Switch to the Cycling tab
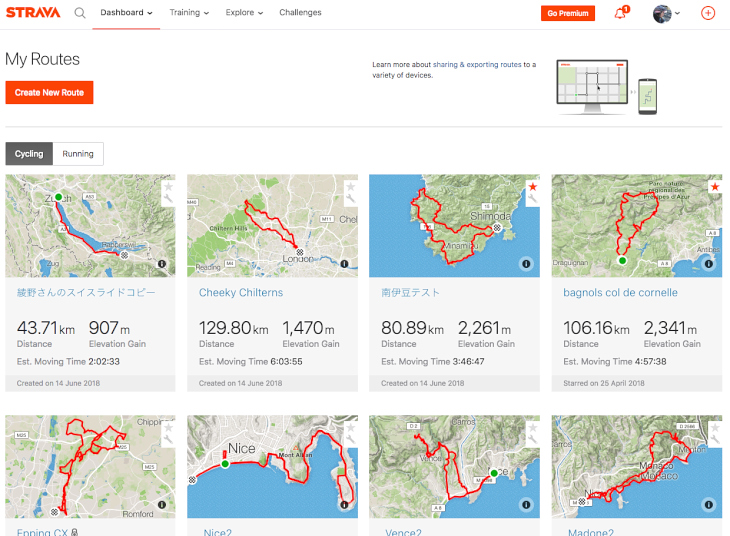Viewport: 730px width, 536px height. pos(29,154)
